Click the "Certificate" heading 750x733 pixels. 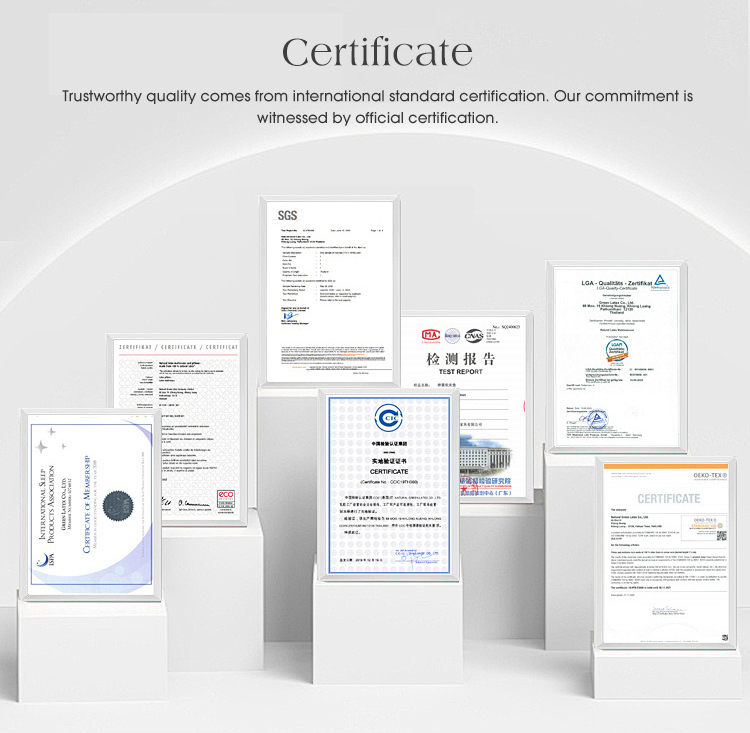(x=377, y=52)
